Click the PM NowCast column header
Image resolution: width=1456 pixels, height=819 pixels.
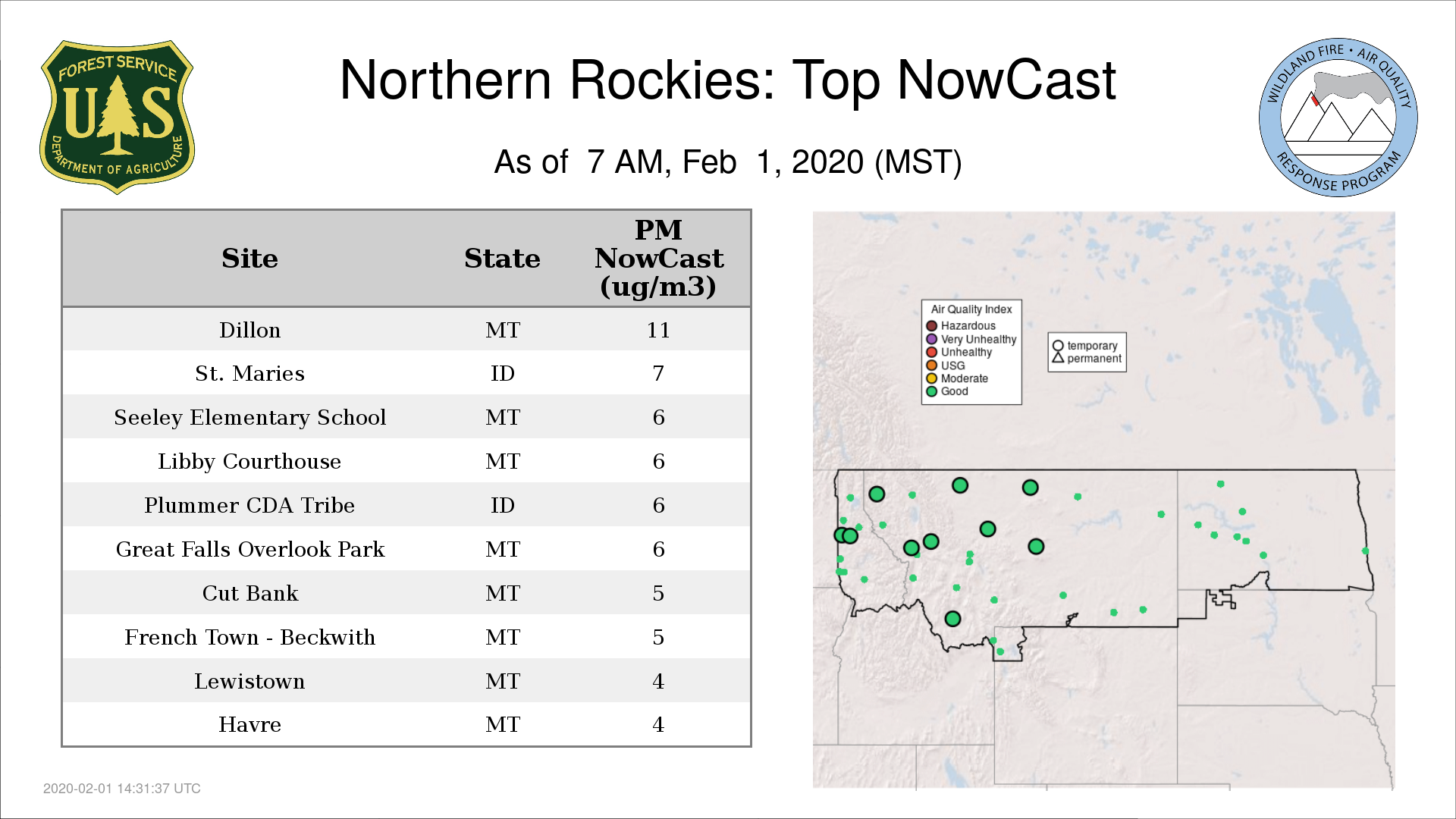pyautogui.click(x=658, y=259)
